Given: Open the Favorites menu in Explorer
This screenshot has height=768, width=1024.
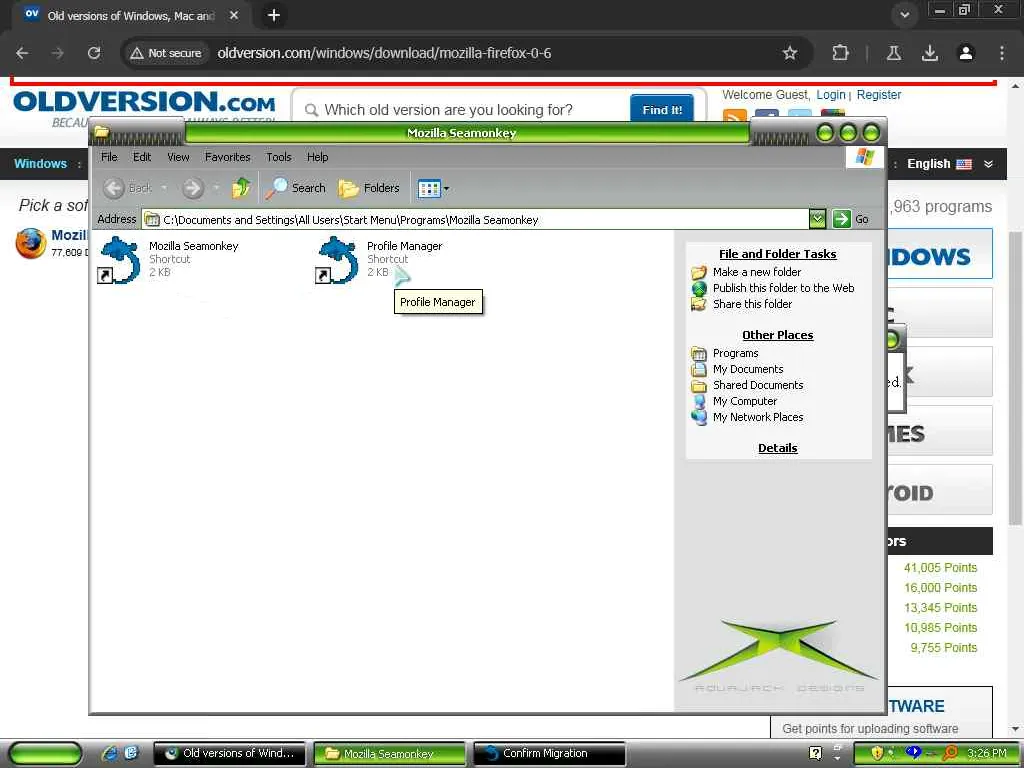Looking at the screenshot, I should pos(227,157).
